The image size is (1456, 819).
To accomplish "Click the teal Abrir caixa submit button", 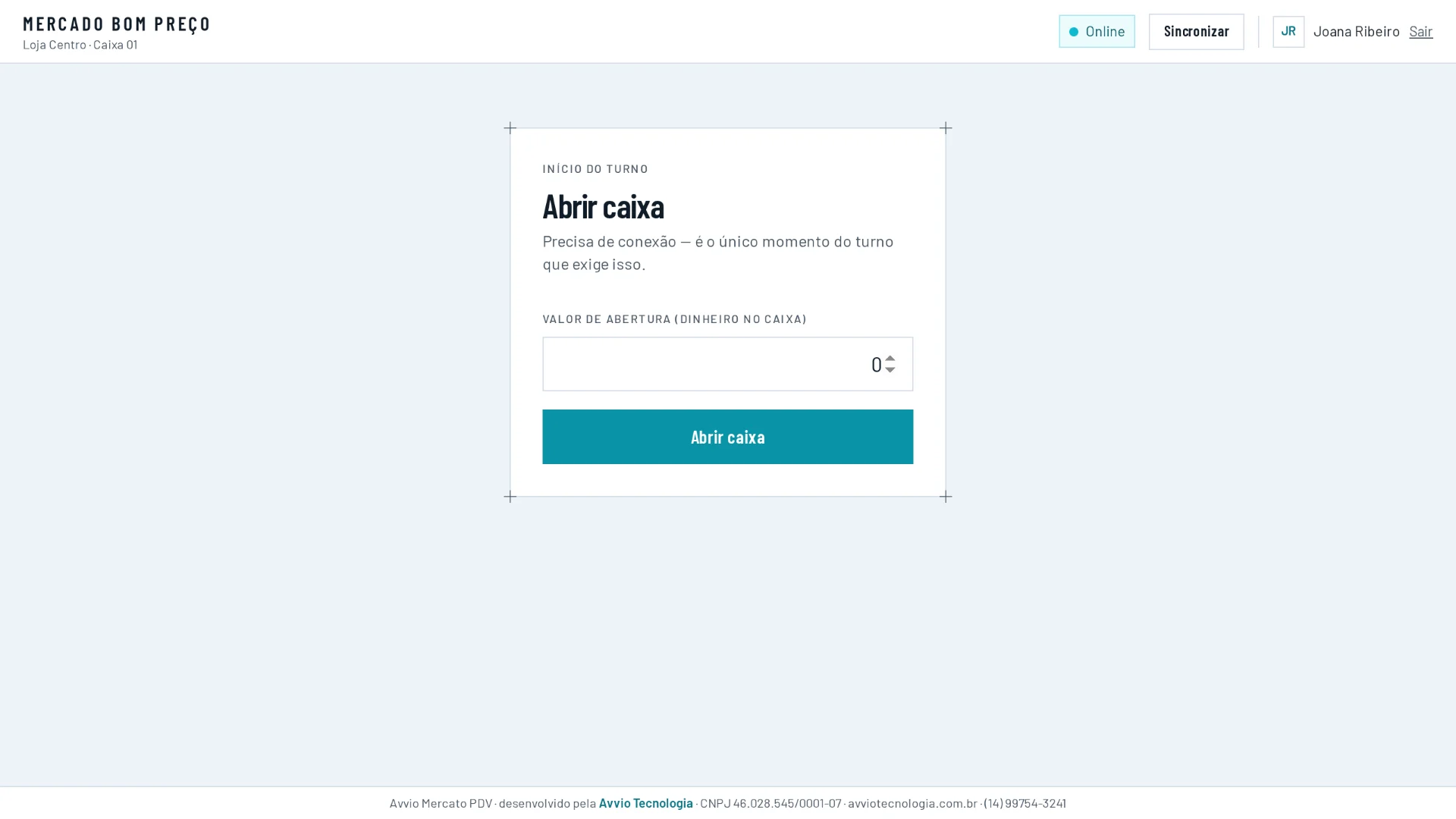I will [727, 437].
